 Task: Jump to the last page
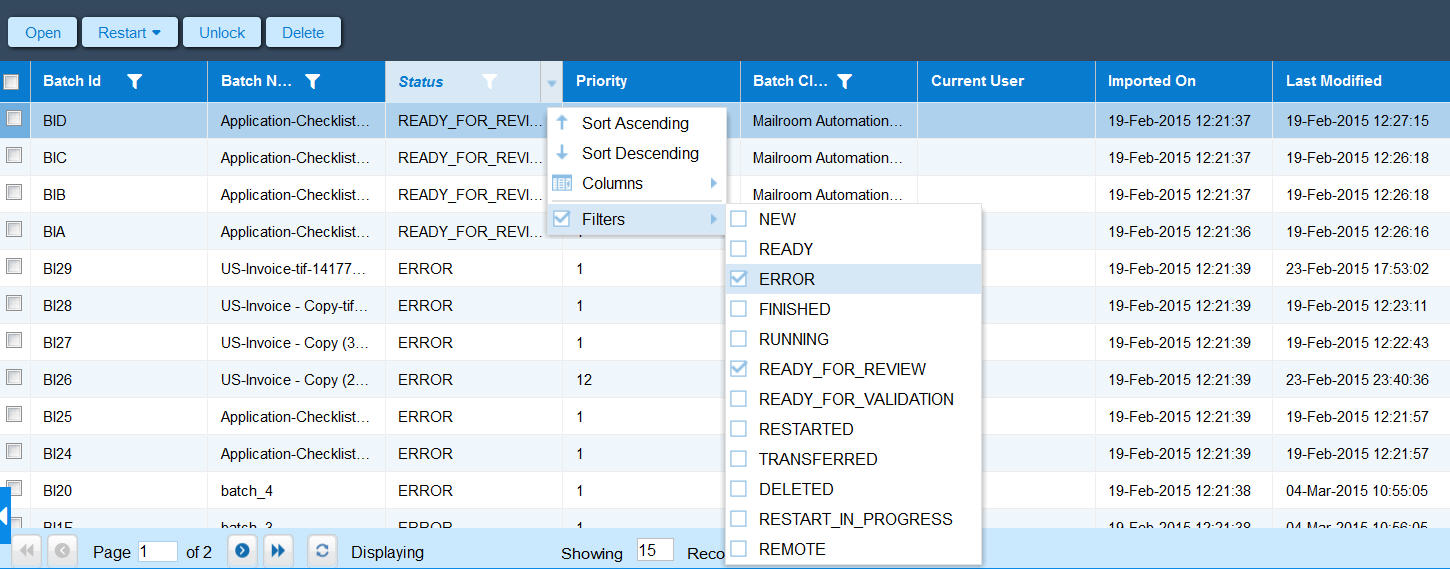point(278,551)
